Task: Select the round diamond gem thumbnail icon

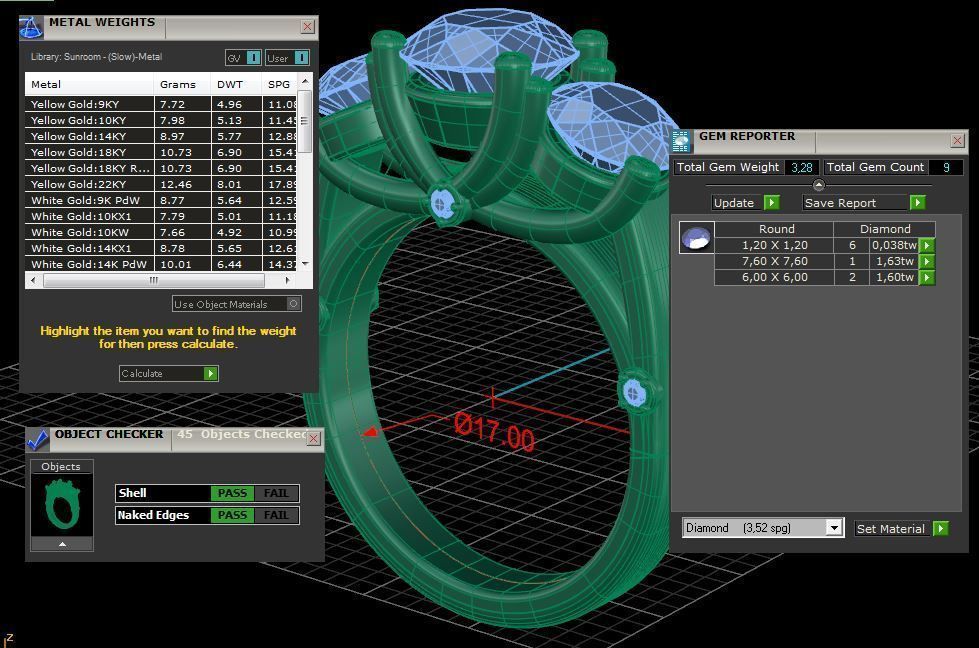Action: (x=696, y=238)
